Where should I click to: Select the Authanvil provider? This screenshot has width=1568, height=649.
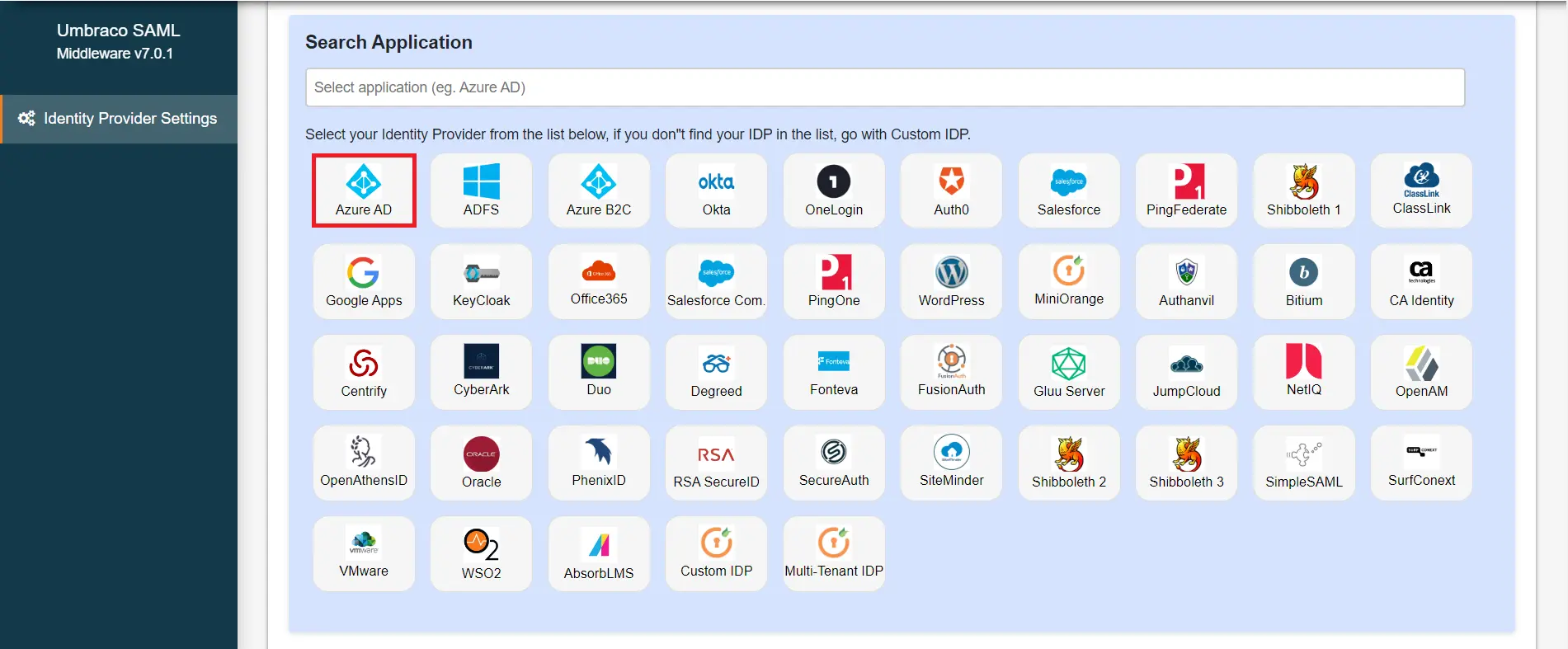pos(1187,281)
